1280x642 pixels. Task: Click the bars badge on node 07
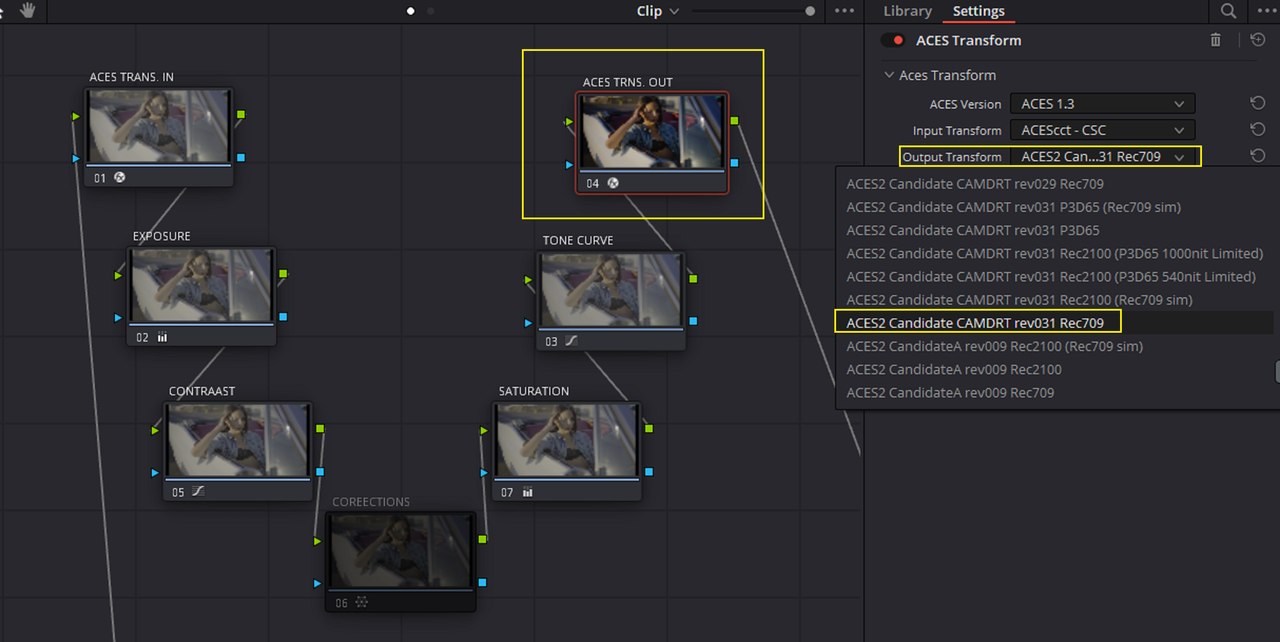click(527, 492)
